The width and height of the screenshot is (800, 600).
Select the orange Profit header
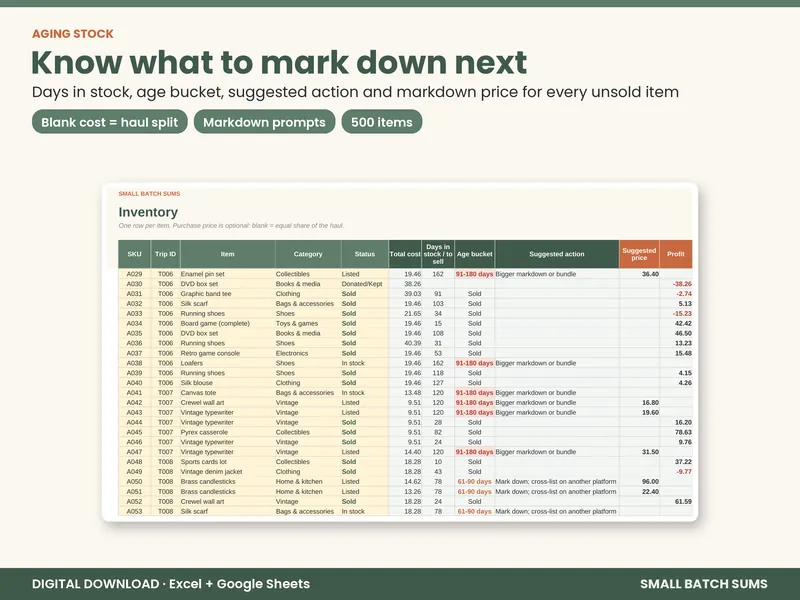click(676, 254)
